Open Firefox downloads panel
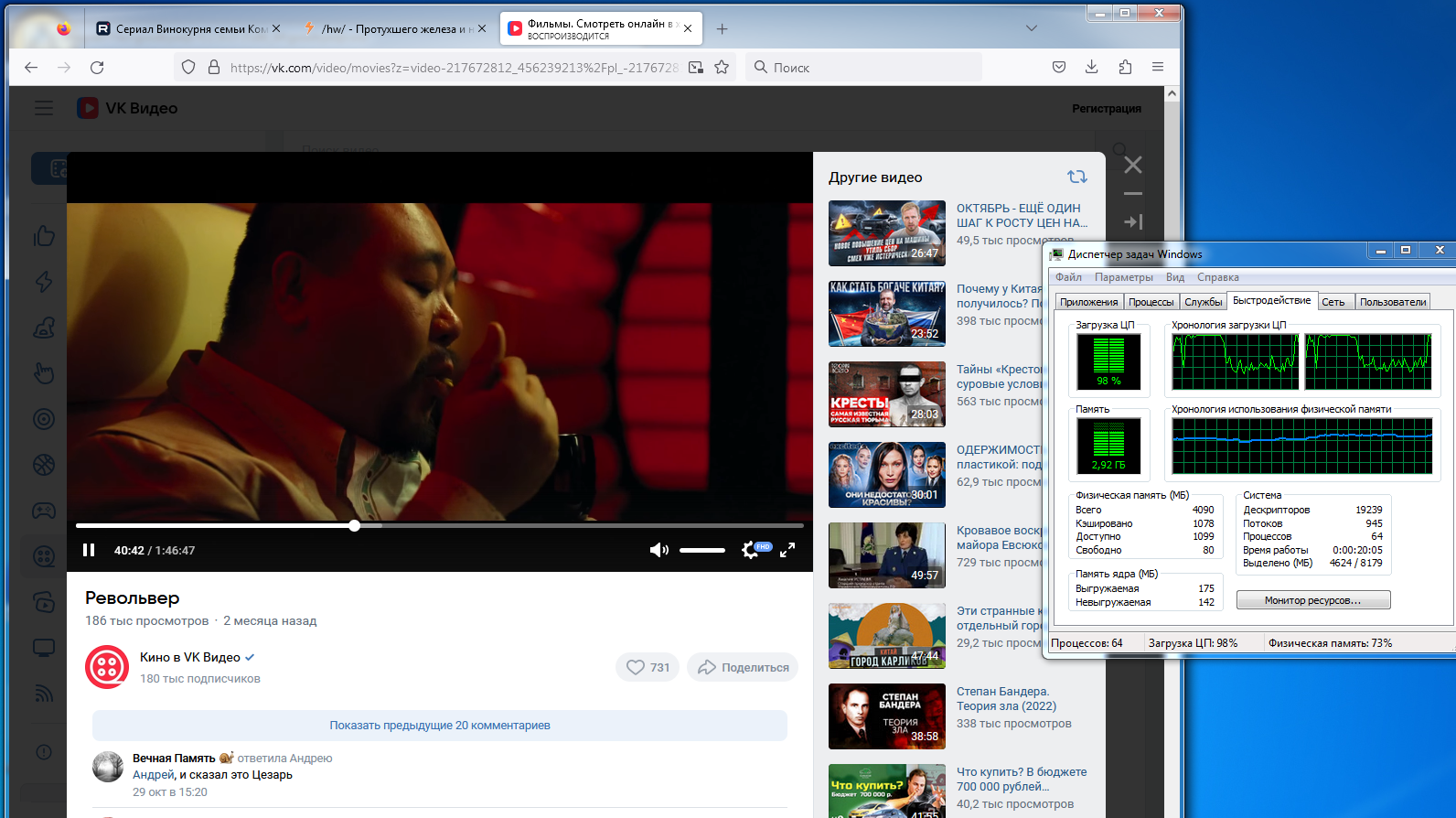The image size is (1456, 818). (x=1092, y=67)
